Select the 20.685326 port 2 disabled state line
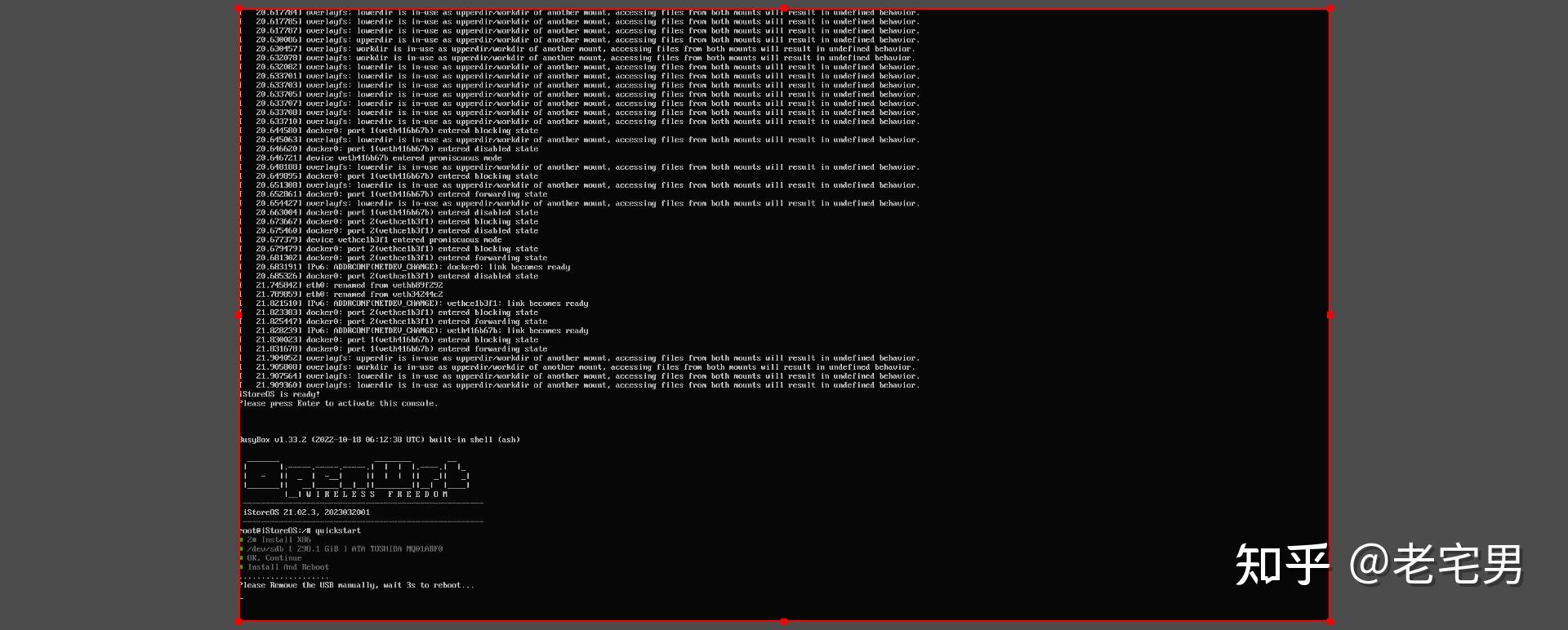 (x=389, y=276)
